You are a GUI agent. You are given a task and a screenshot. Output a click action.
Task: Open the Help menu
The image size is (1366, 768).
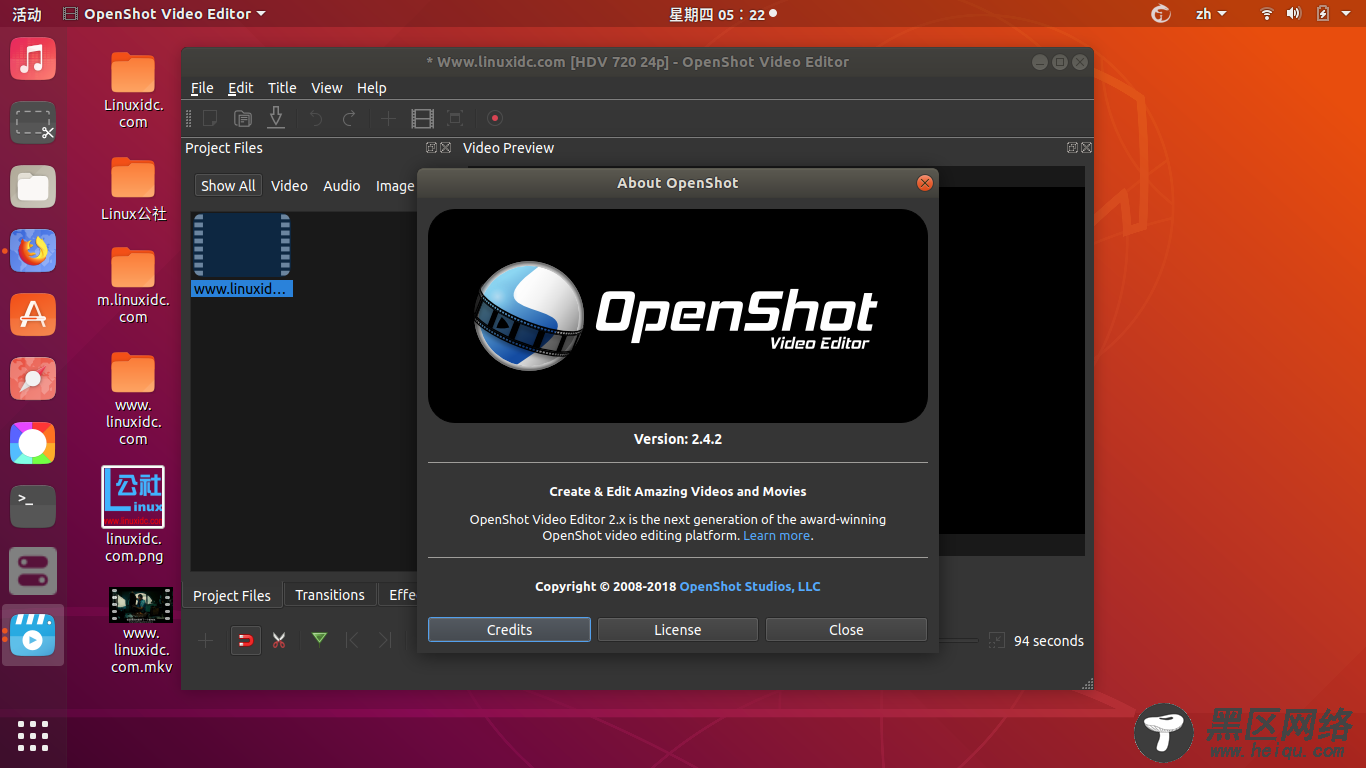point(371,88)
